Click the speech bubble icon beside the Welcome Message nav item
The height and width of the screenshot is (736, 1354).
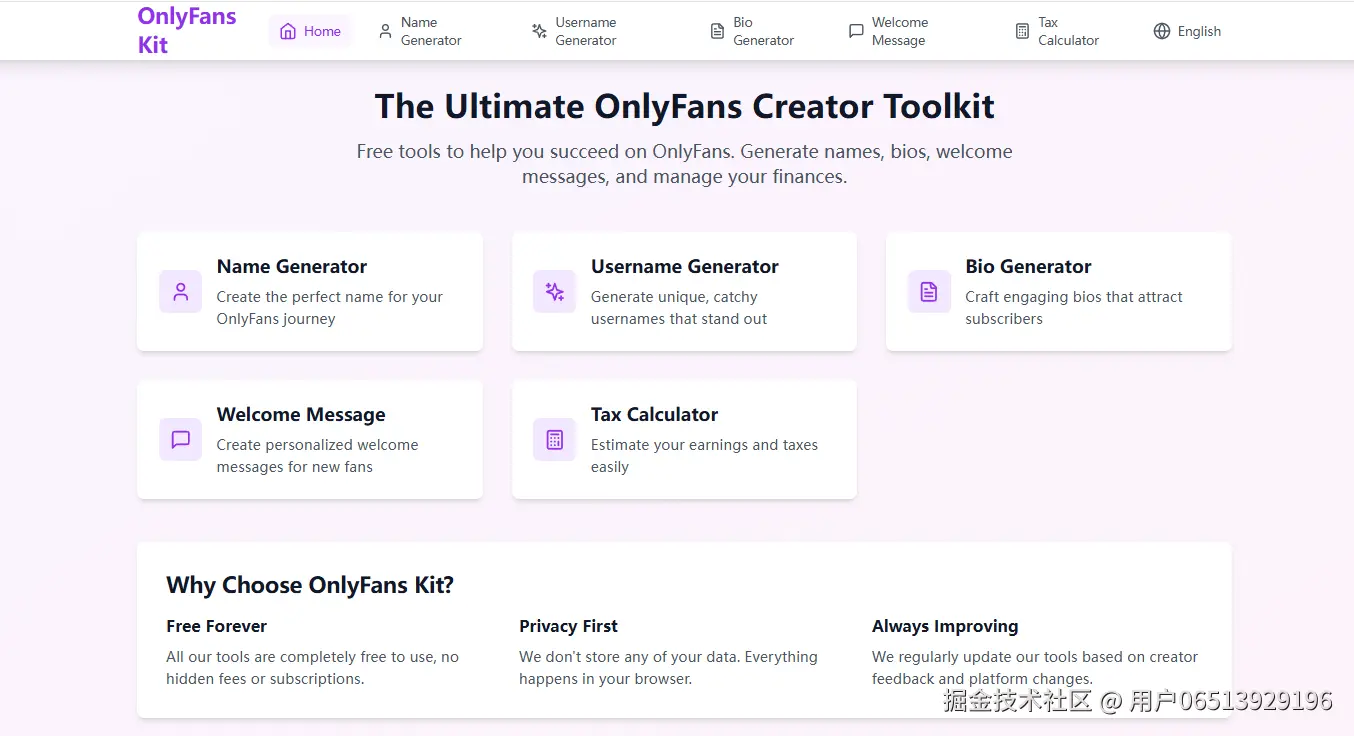click(856, 31)
